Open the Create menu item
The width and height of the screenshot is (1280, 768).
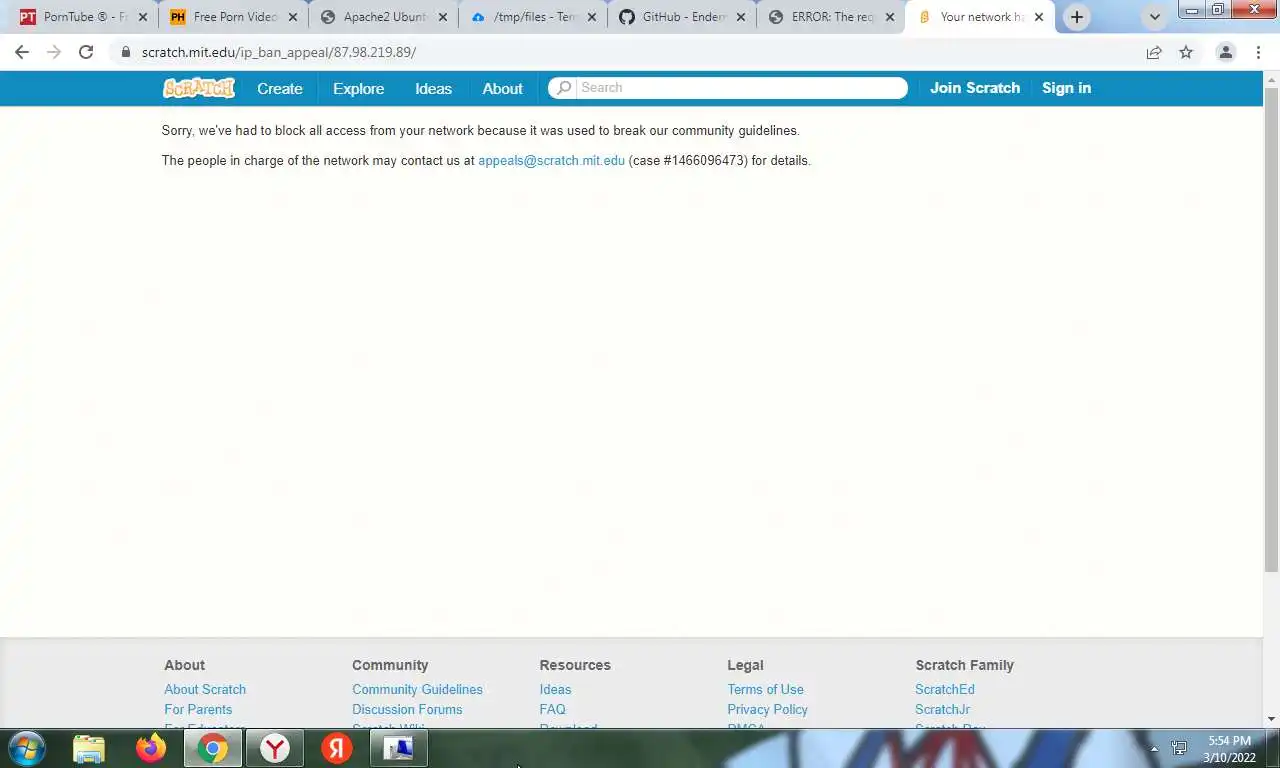click(280, 88)
